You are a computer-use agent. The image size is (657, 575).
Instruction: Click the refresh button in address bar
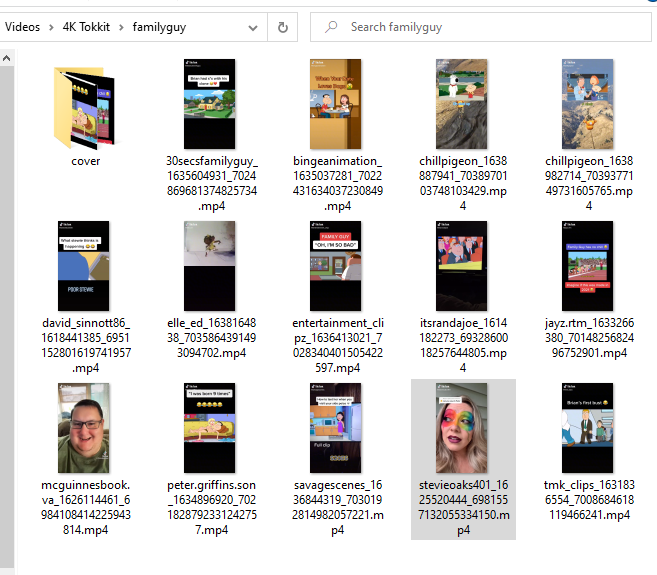283,27
